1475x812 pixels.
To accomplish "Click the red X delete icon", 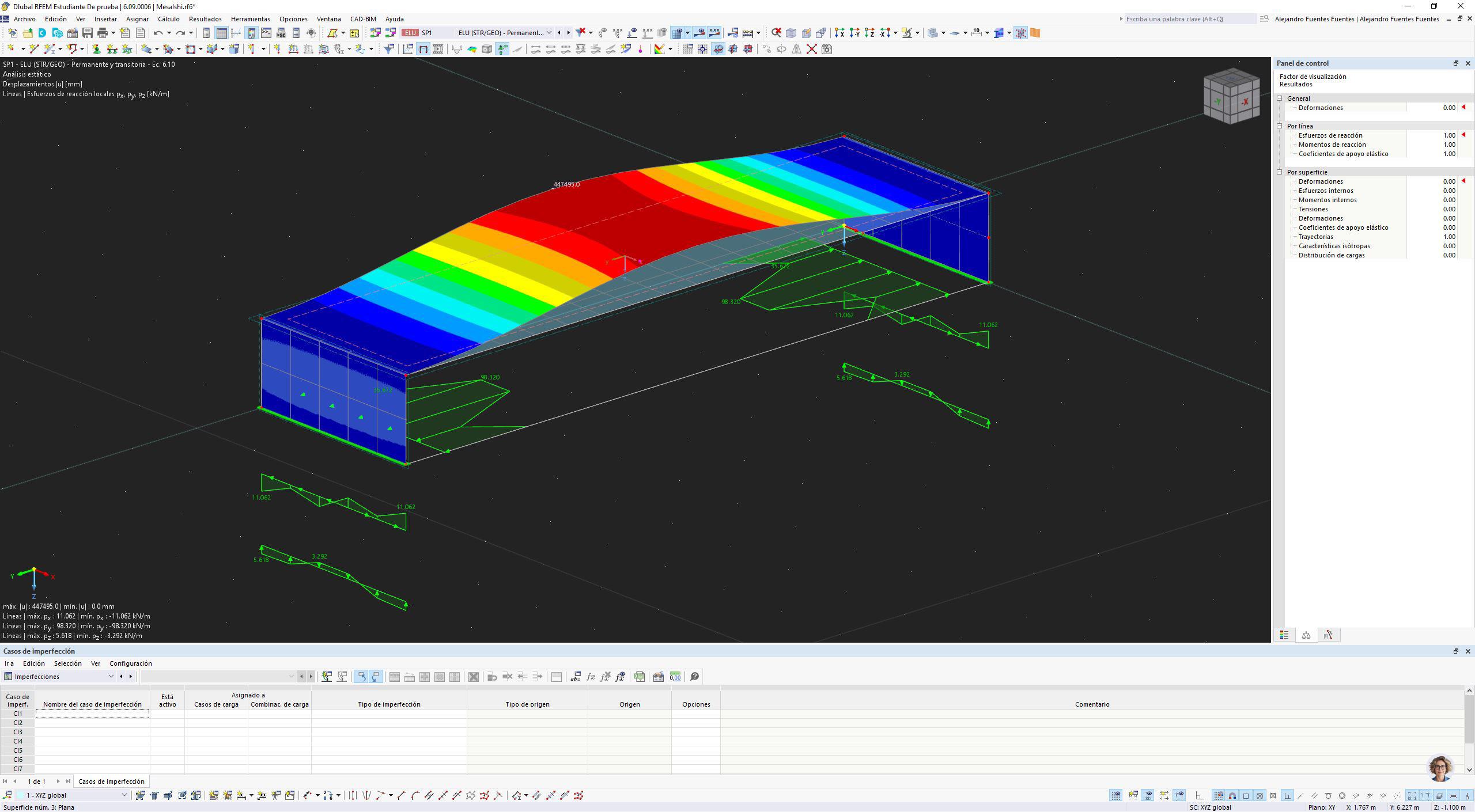I will pos(811,49).
